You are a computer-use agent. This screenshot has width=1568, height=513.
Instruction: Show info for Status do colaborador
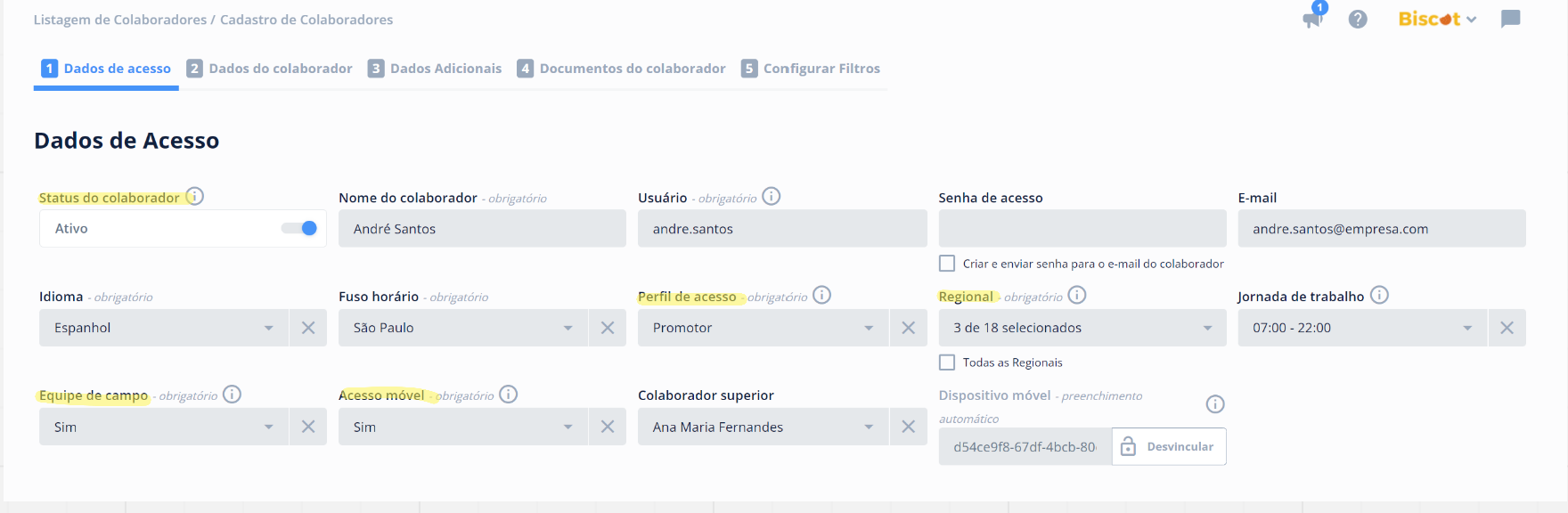tap(194, 196)
